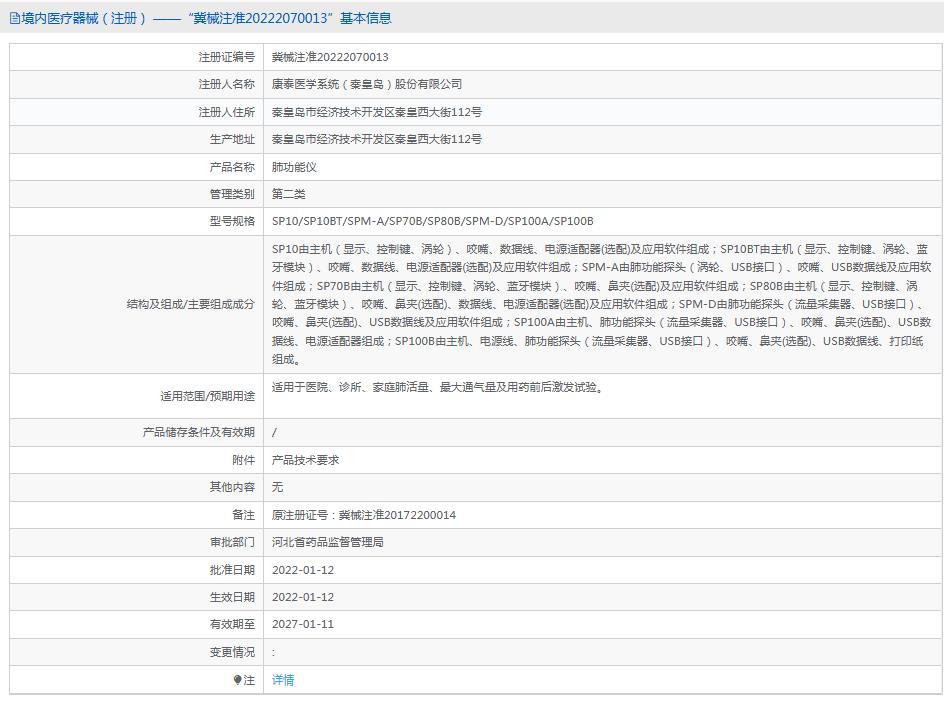
Task: Click the 生效日期 row label
Action: coord(231,597)
